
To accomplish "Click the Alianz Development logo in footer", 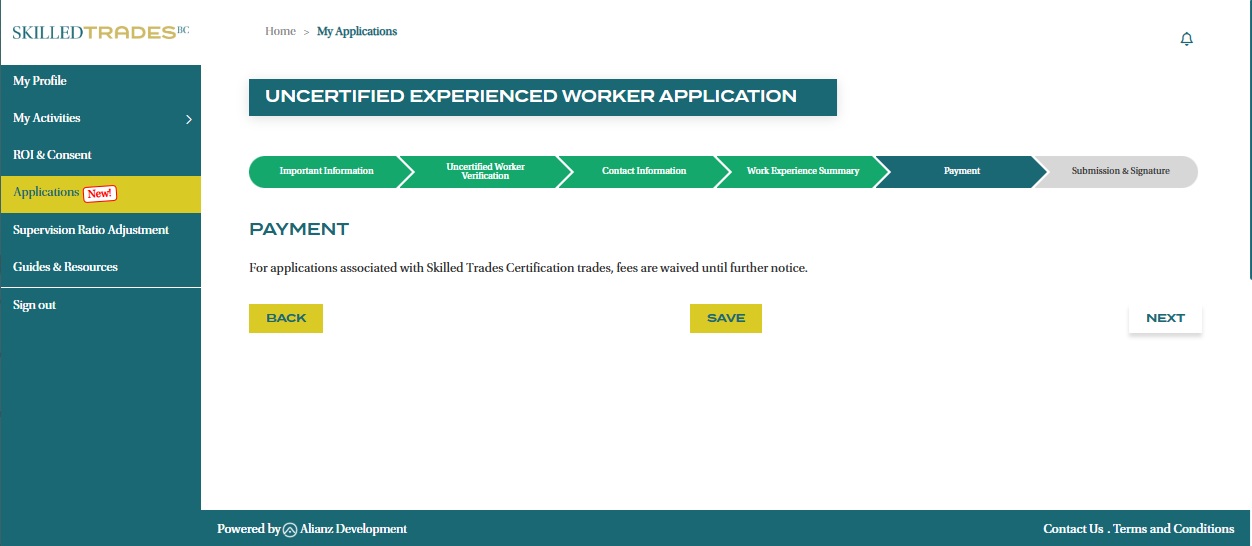I will click(x=290, y=529).
